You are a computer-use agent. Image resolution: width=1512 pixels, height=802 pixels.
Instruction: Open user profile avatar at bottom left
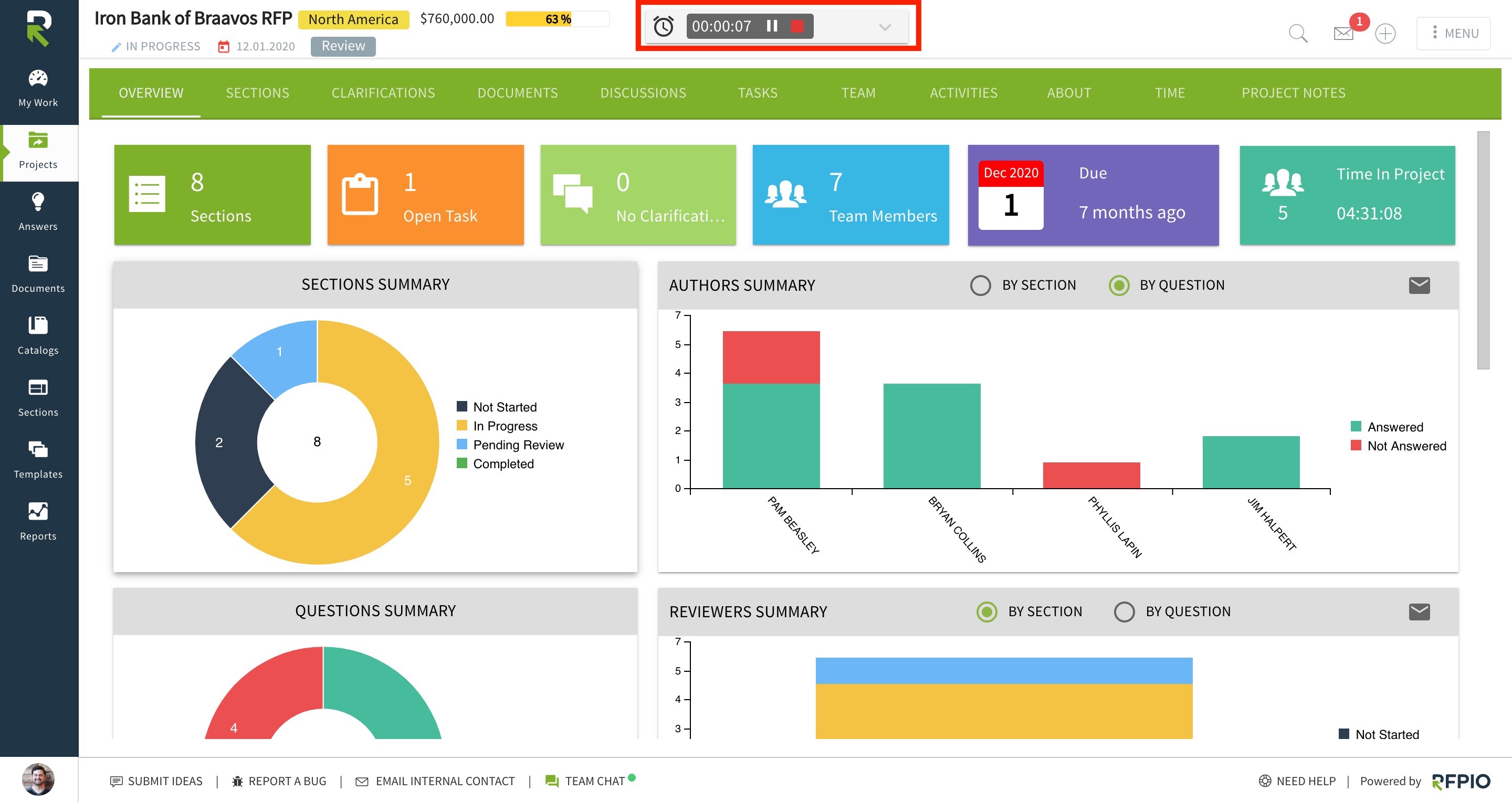click(38, 779)
